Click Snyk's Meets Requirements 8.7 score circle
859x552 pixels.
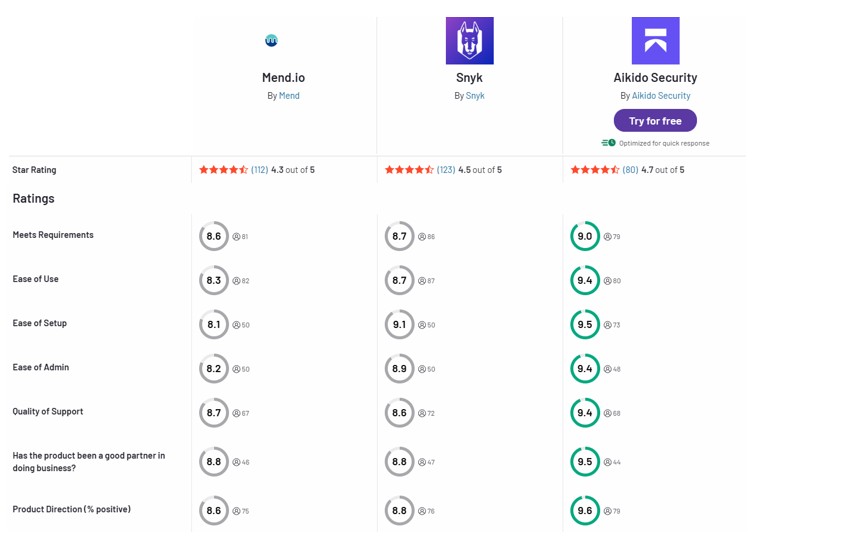[x=399, y=236]
